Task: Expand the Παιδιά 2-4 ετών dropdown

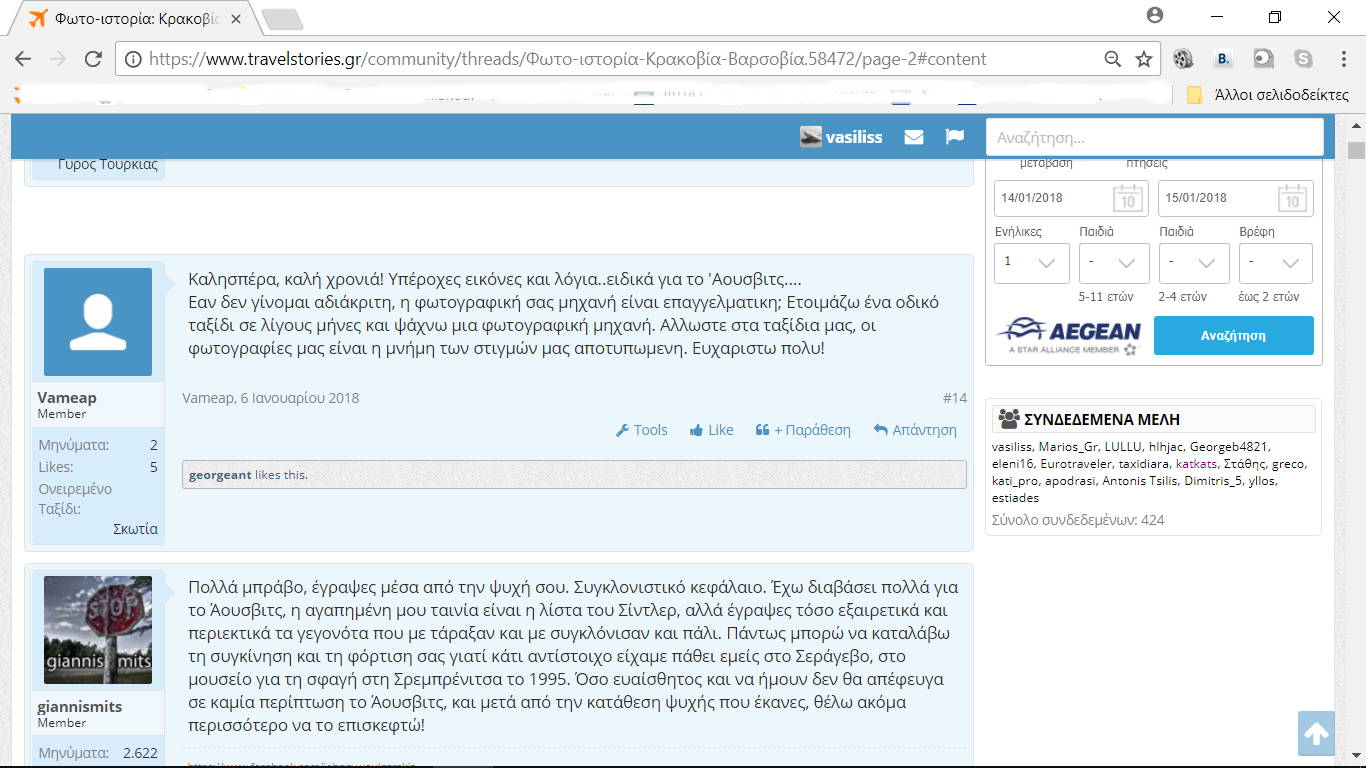Action: pyautogui.click(x=1194, y=263)
